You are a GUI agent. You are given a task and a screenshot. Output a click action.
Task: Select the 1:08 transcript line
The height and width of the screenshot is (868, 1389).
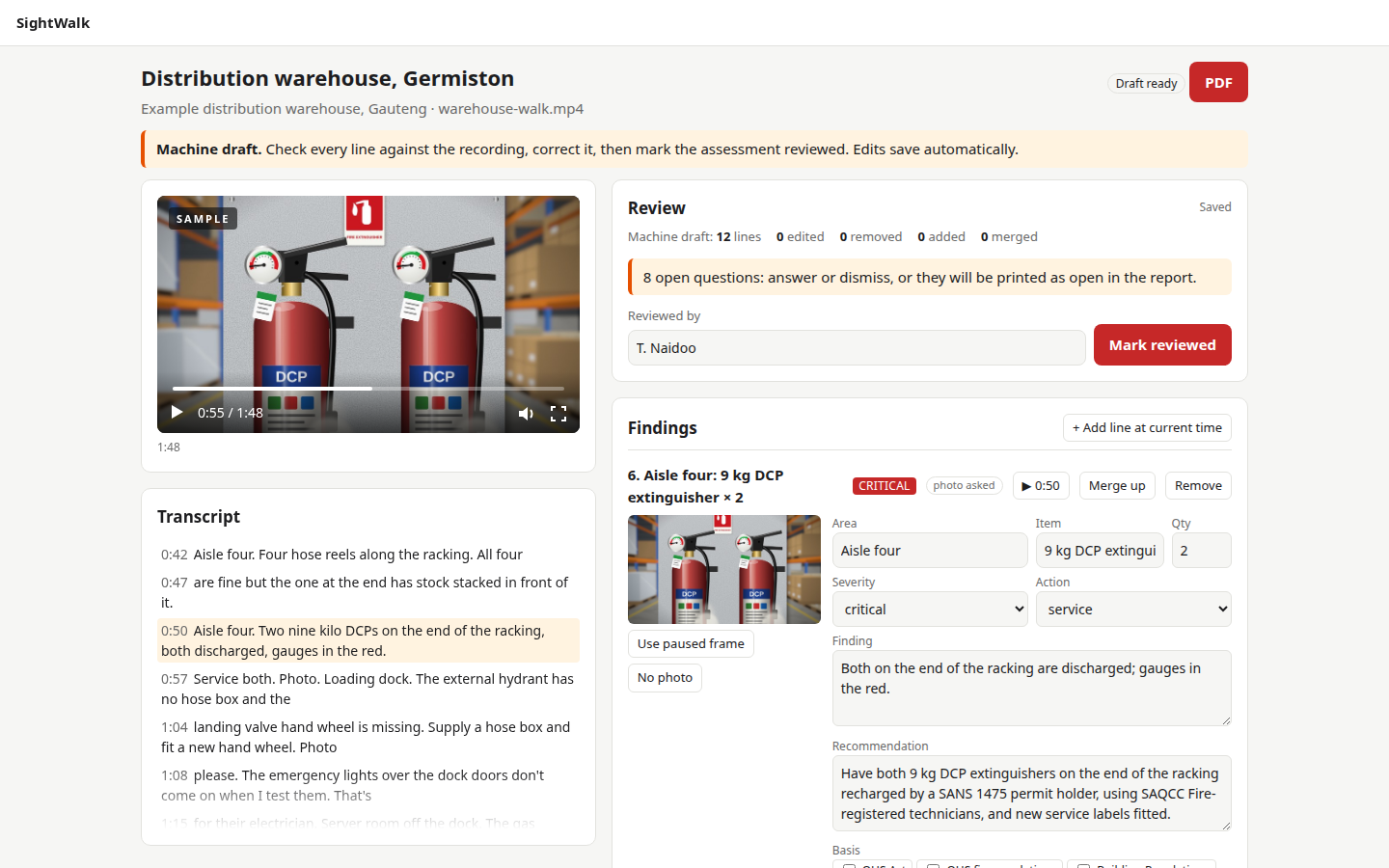(368, 785)
